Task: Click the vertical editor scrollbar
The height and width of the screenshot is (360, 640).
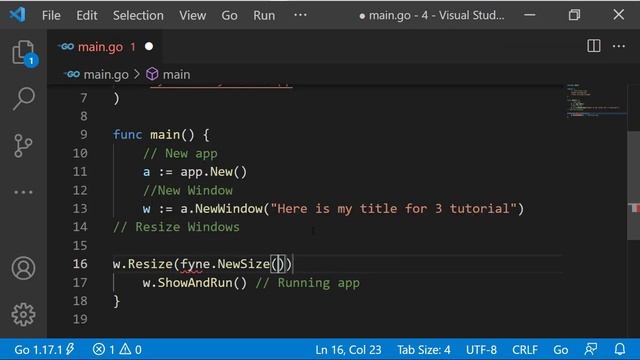Action: [633, 185]
